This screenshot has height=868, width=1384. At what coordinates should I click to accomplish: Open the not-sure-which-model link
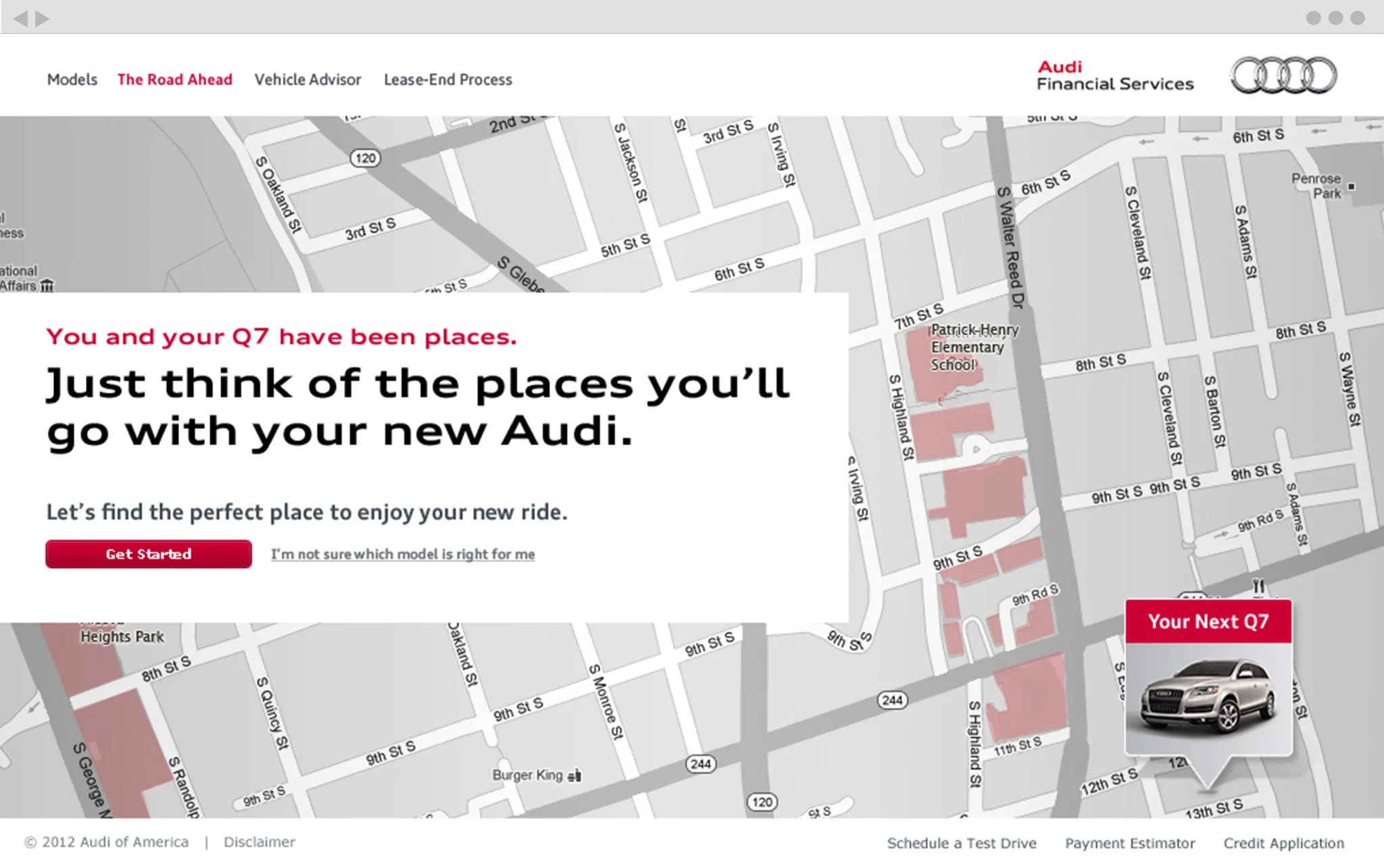click(x=403, y=554)
